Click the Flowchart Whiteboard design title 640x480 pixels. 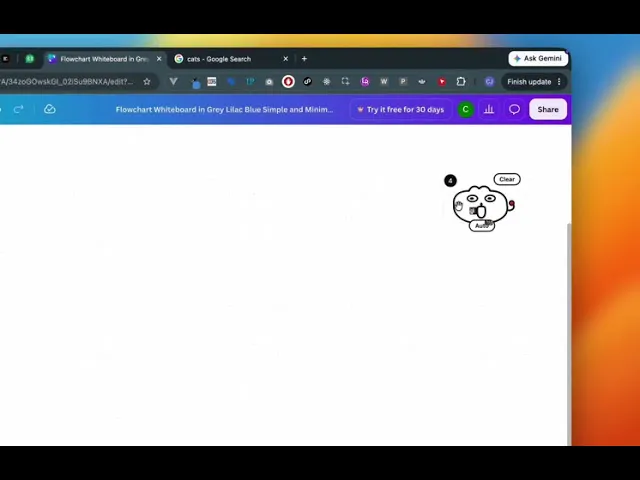tap(224, 109)
